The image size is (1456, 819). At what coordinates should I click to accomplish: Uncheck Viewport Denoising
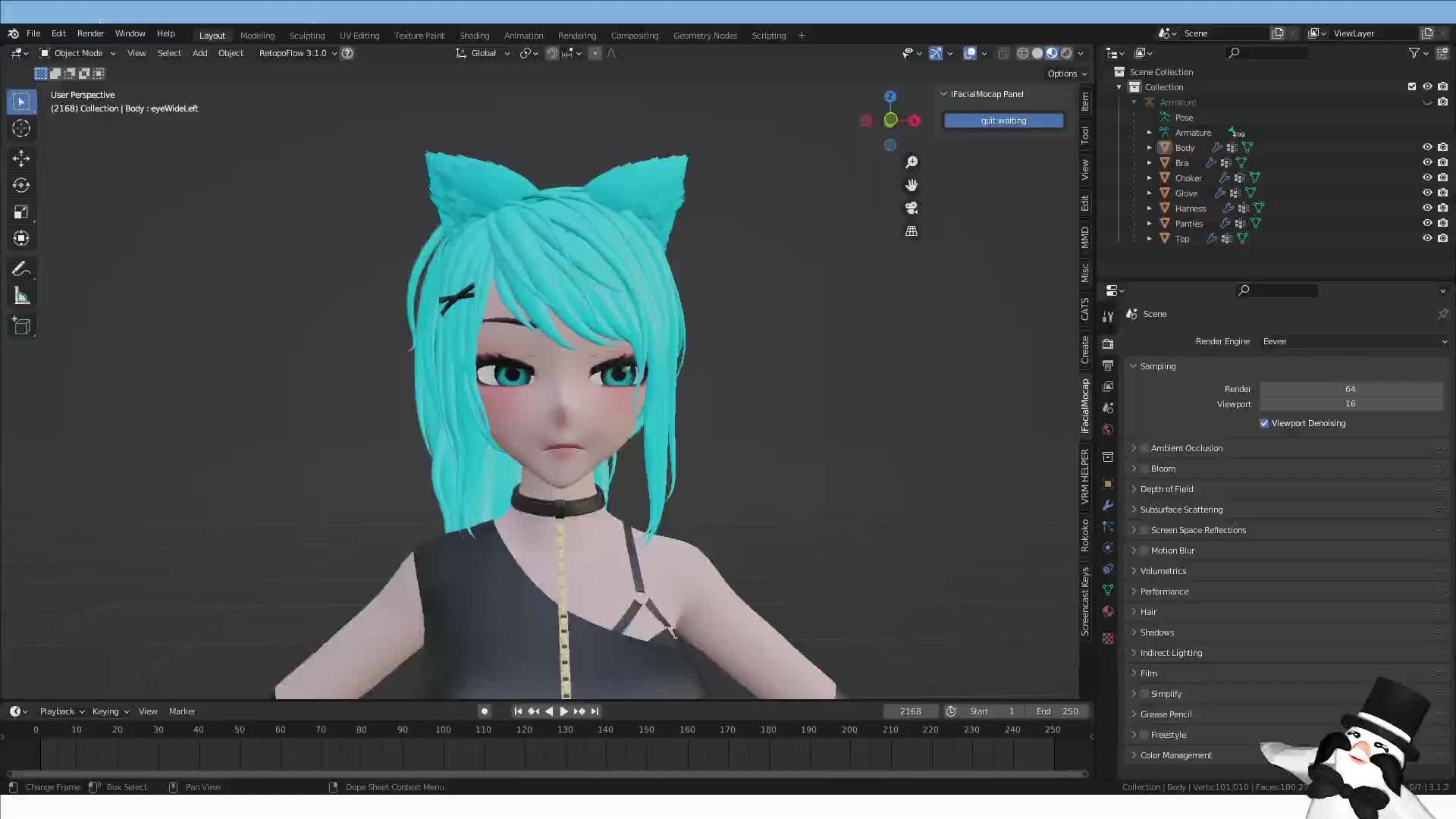[1264, 423]
